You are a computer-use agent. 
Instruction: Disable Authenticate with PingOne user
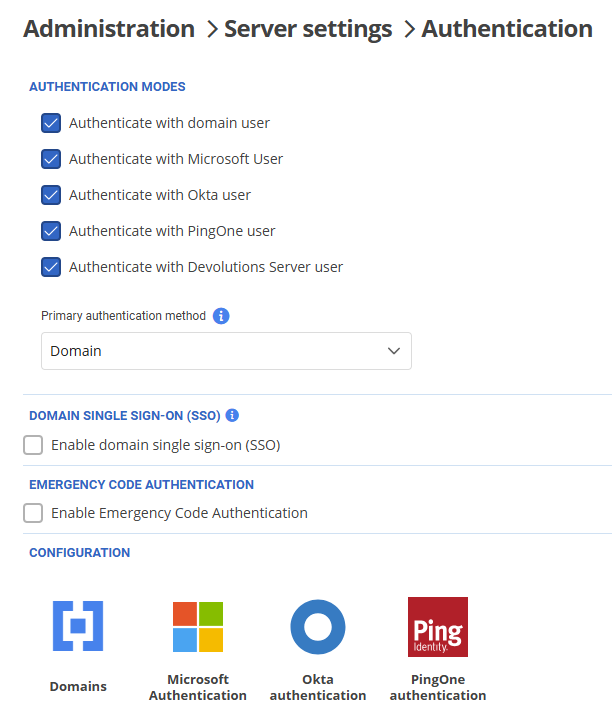(52, 231)
